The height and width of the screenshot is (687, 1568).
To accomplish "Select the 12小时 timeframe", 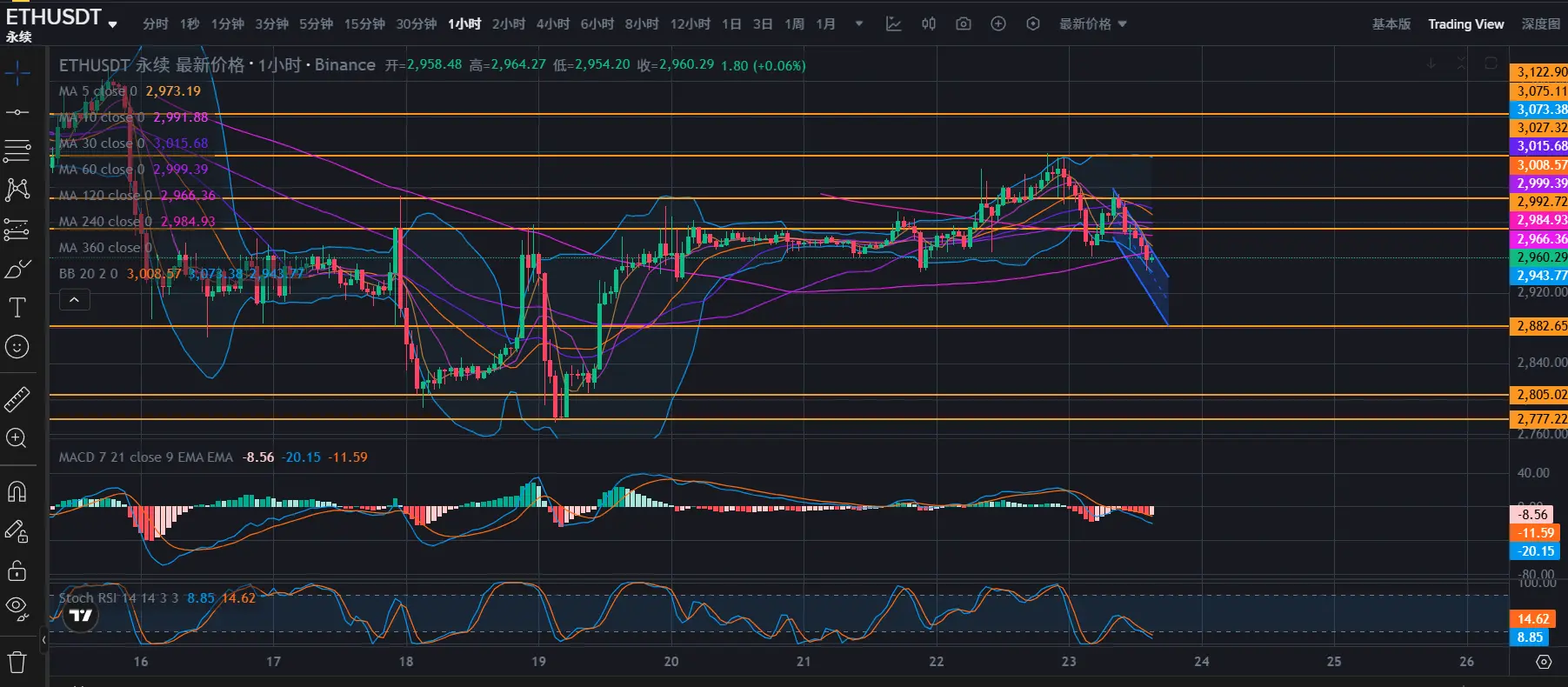I will tap(691, 24).
